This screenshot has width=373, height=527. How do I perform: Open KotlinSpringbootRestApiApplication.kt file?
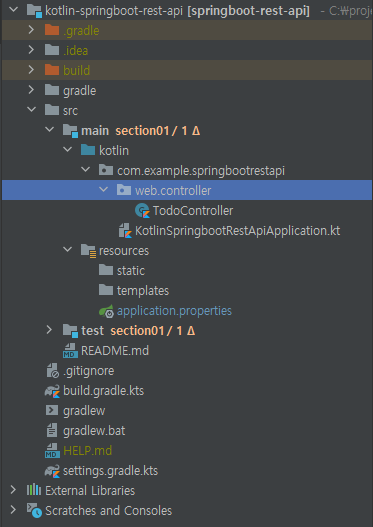pyautogui.click(x=237, y=231)
